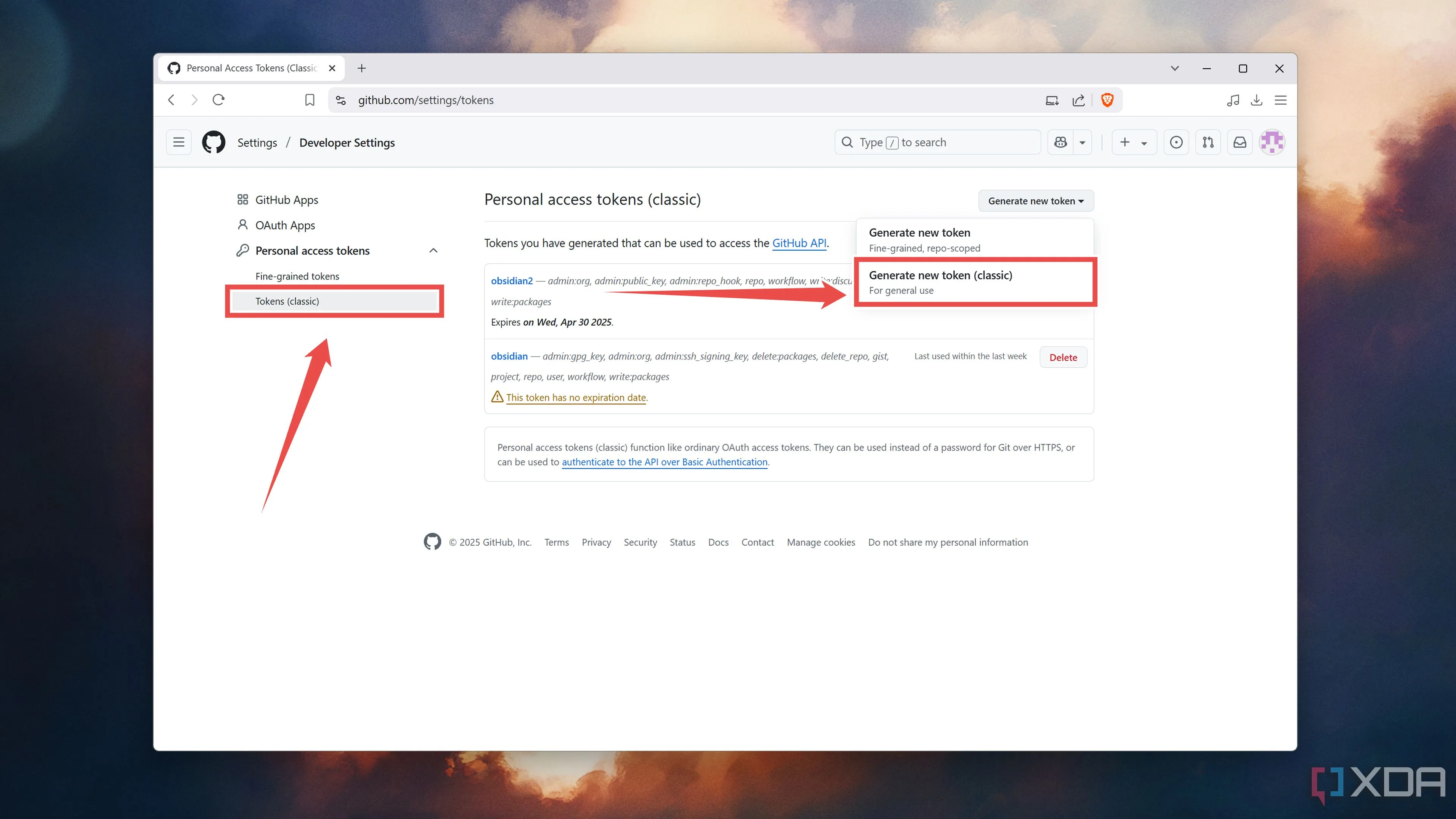Open browser downloads icon
The image size is (1456, 819).
pyautogui.click(x=1257, y=100)
